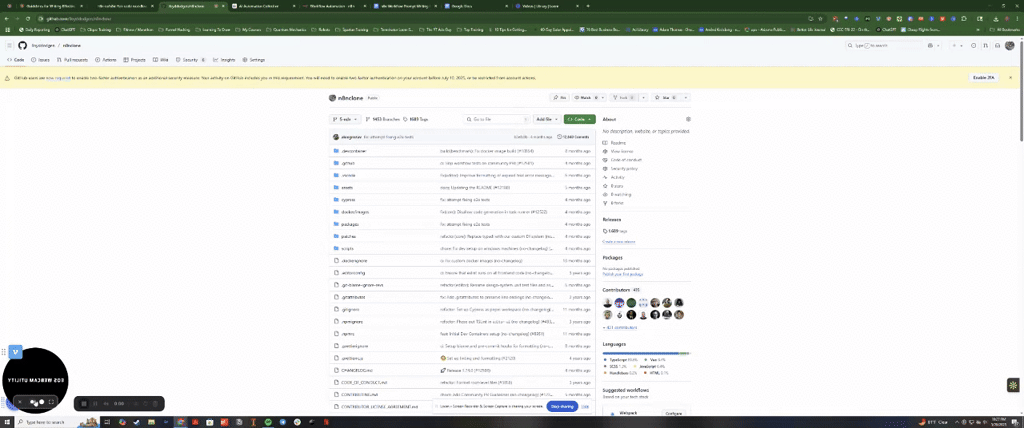This screenshot has width=1024, height=428.
Task: Click the View license link in About
Action: (620, 151)
